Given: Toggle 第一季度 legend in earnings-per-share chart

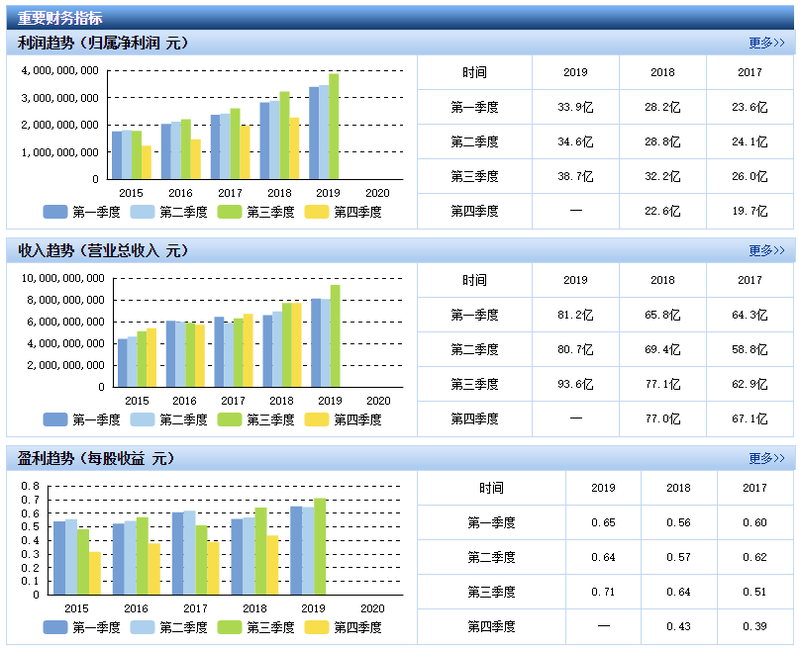Looking at the screenshot, I should pos(55,628).
